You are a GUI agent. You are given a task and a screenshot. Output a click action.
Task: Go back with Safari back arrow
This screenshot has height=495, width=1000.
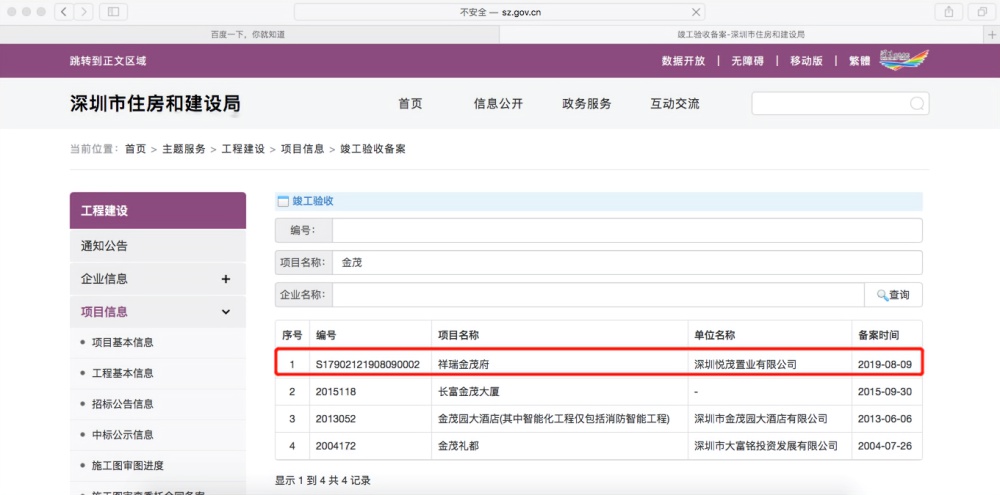point(64,11)
